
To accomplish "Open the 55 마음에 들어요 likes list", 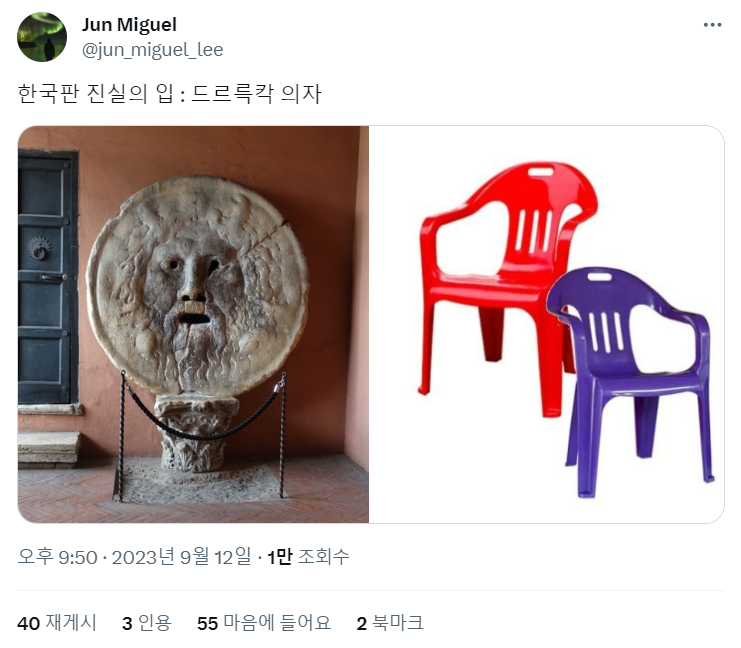I will click(264, 623).
